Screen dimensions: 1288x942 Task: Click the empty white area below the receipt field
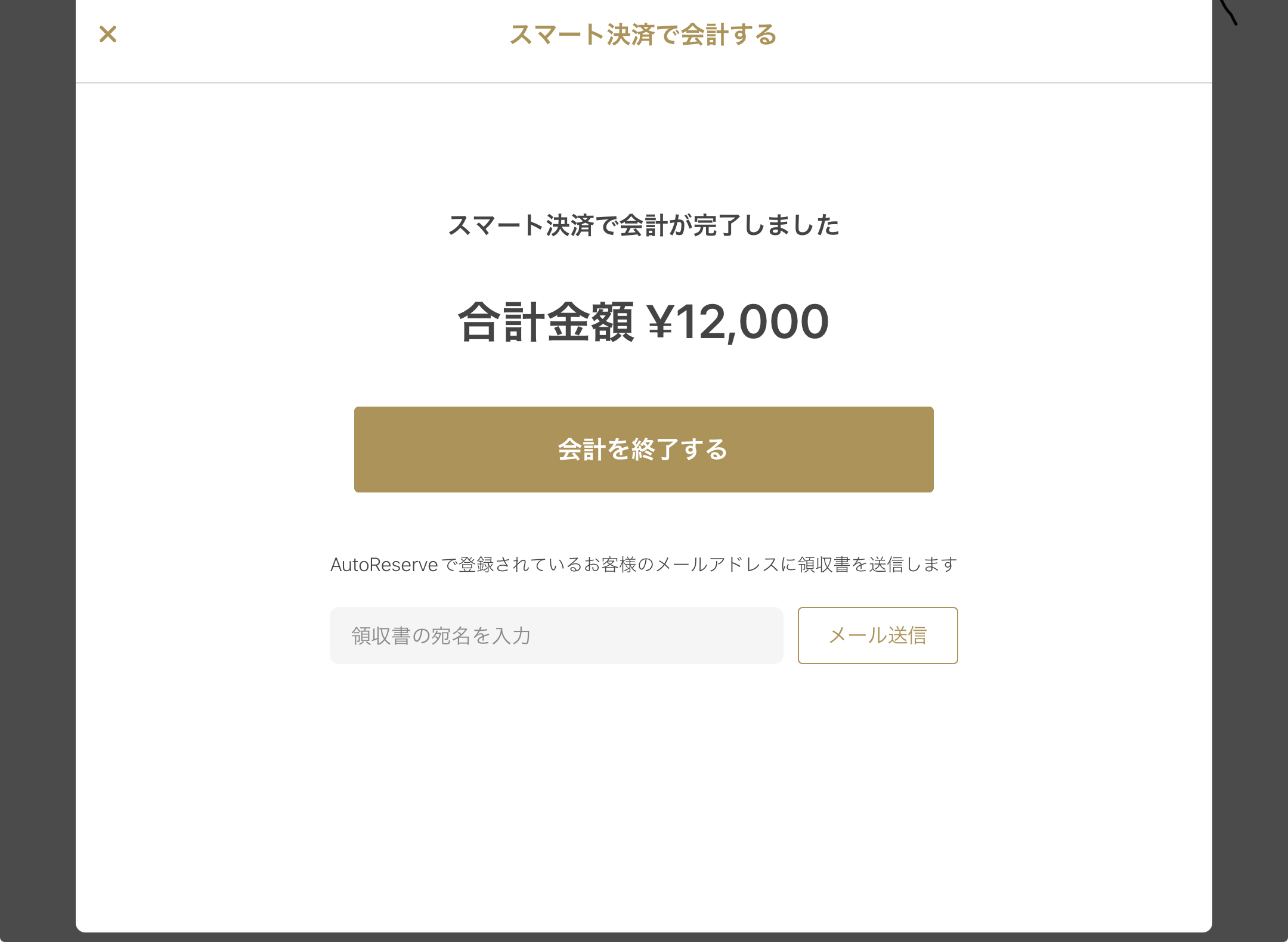coord(643,799)
